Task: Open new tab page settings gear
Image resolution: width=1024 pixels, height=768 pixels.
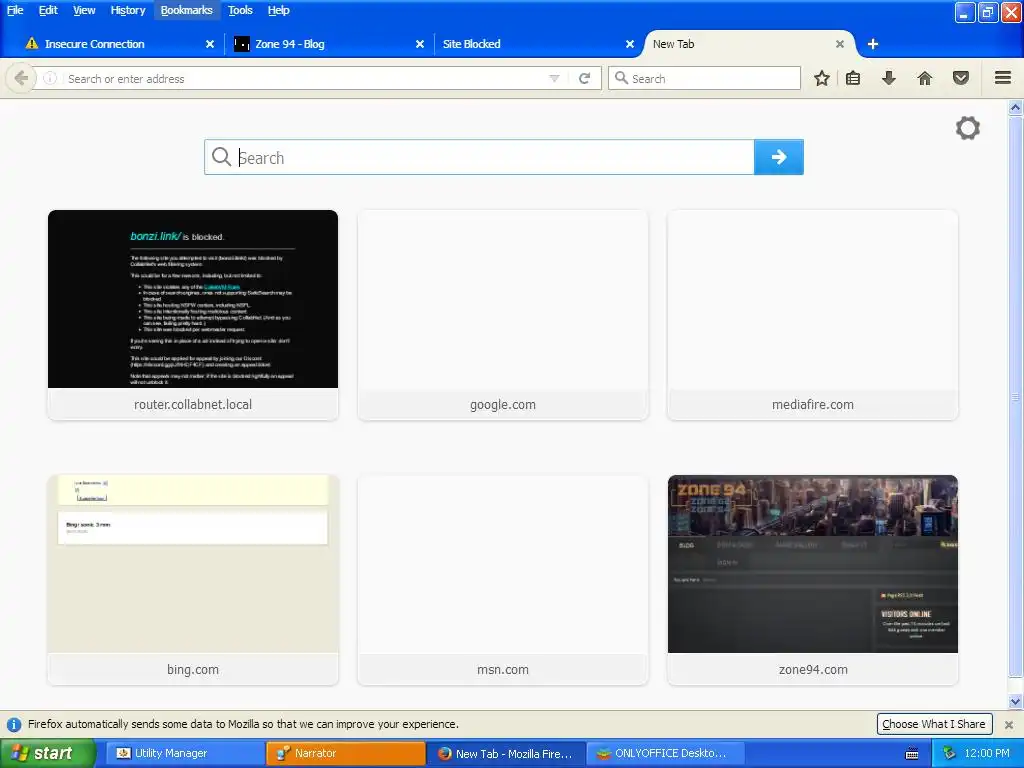Action: pyautogui.click(x=968, y=128)
